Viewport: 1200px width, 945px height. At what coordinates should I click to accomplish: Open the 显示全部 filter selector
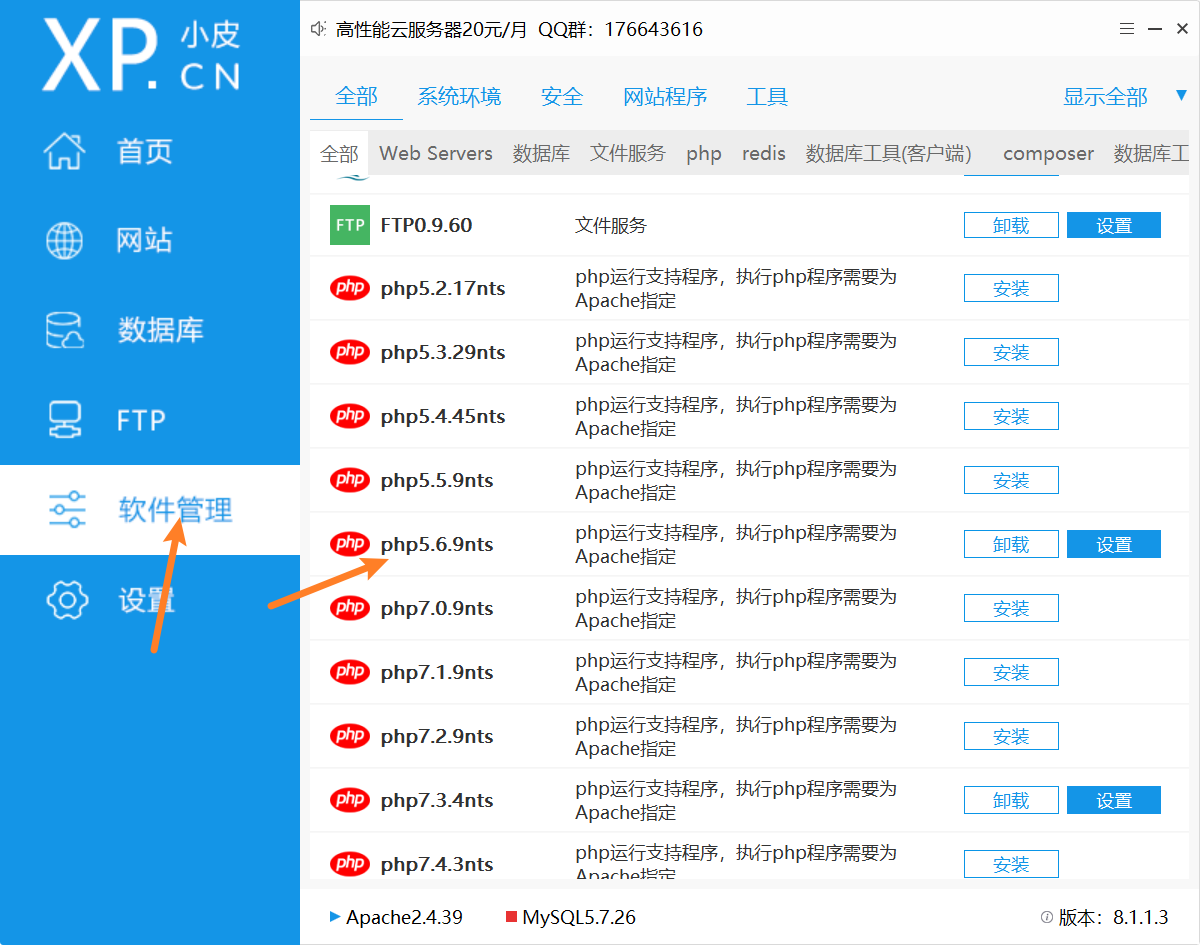point(1105,97)
